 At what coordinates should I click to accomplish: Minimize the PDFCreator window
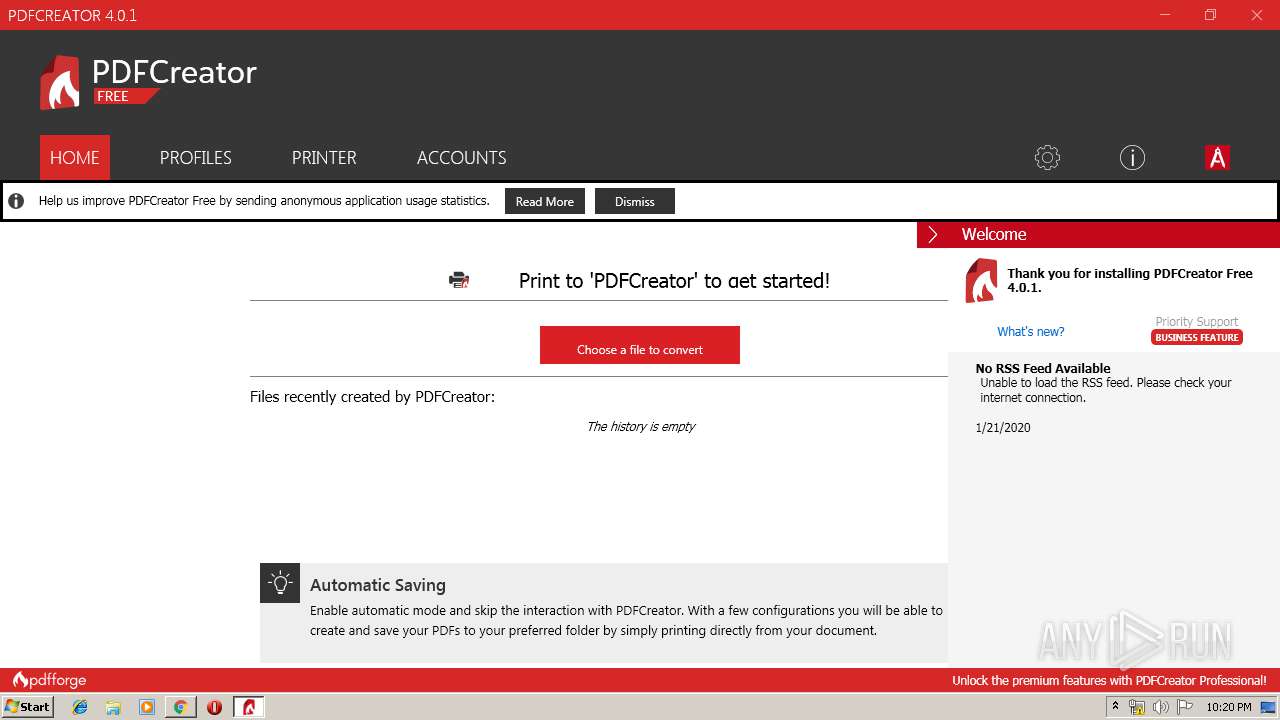pos(1164,15)
